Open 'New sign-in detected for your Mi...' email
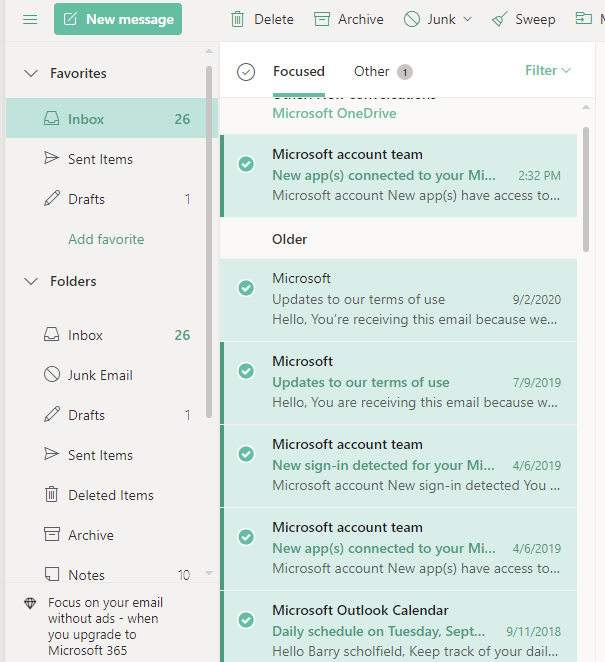 [x=399, y=466]
